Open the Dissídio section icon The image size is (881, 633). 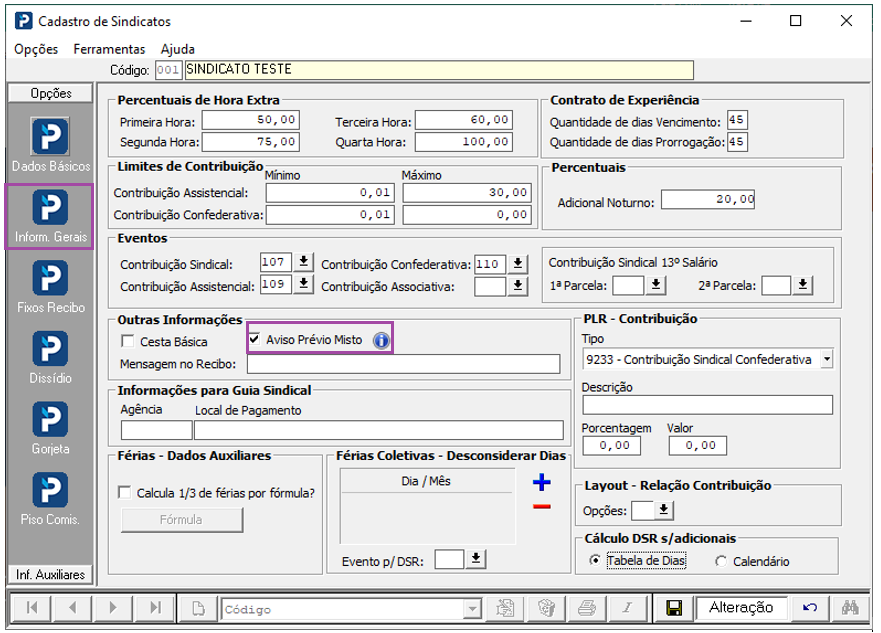pos(50,349)
